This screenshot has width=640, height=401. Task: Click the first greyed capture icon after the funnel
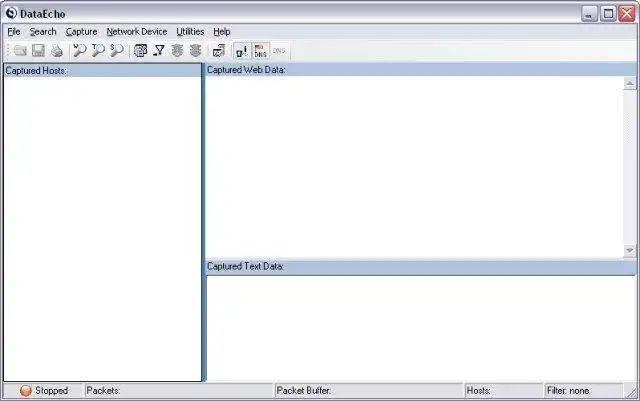177,51
